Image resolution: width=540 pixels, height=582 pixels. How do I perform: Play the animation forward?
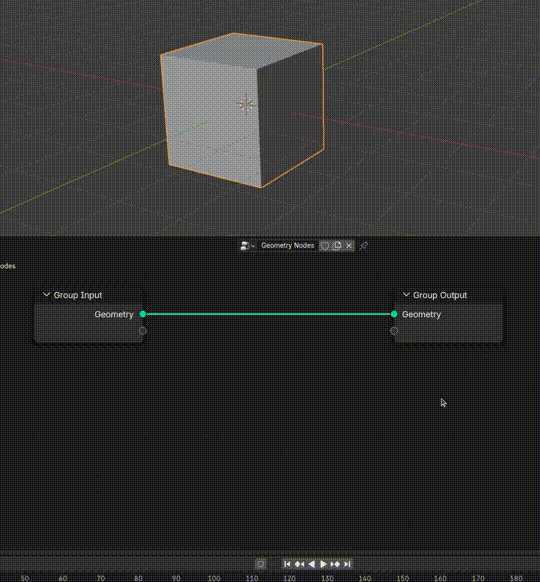[x=323, y=564]
